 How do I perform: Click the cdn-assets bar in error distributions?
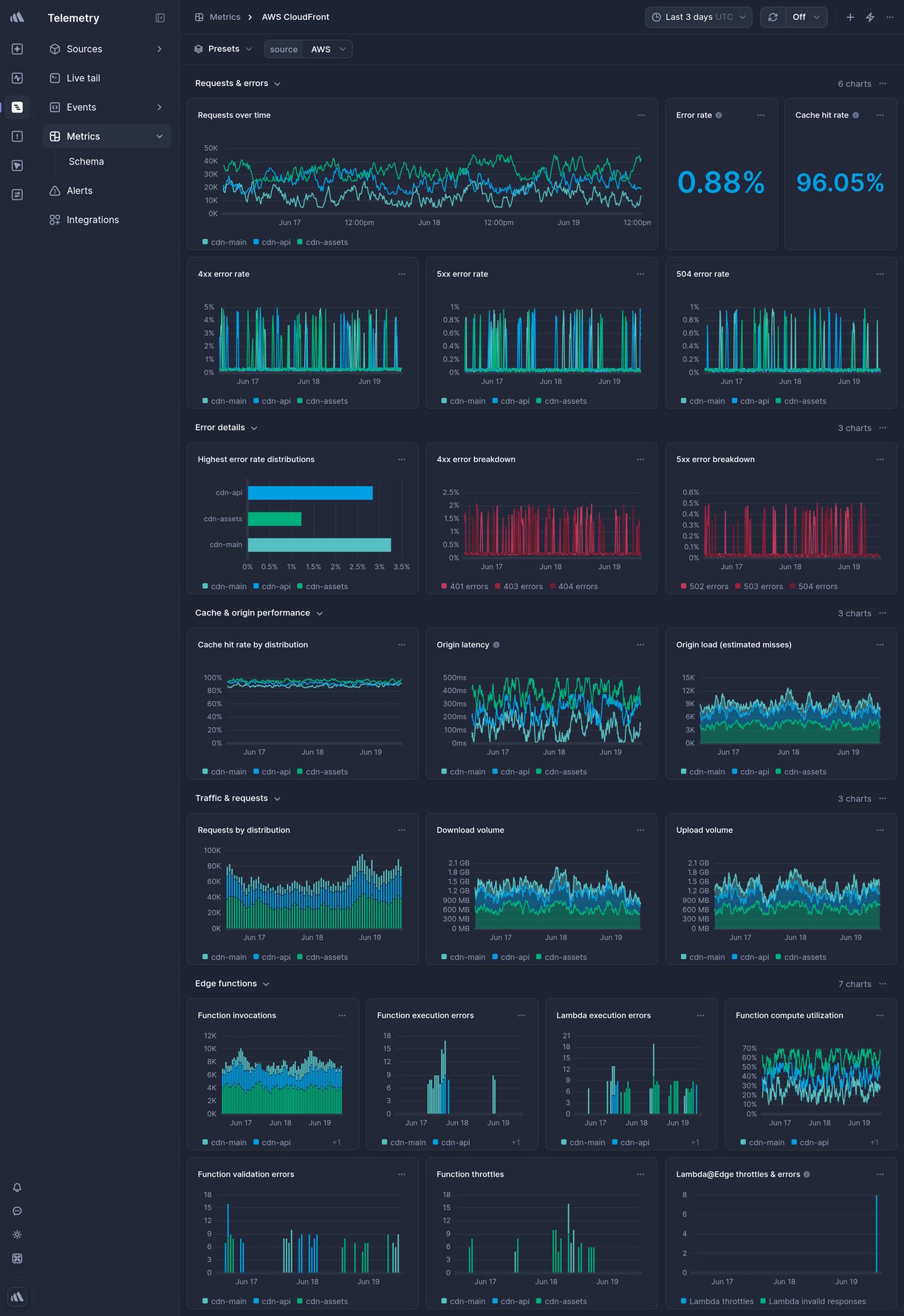[x=275, y=519]
